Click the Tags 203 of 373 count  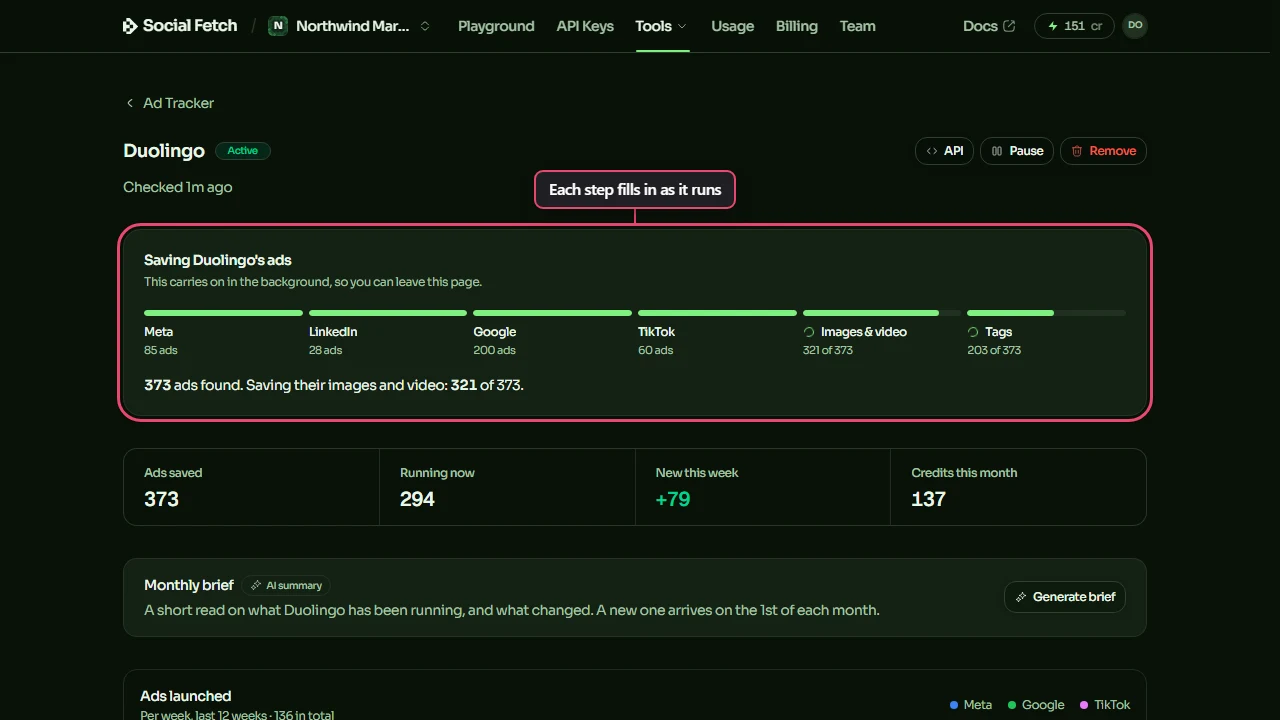tap(994, 350)
